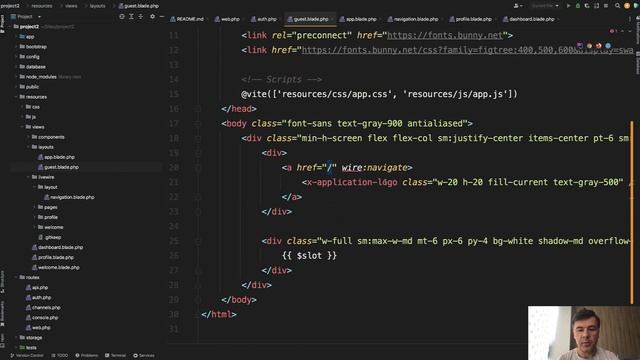Select guest.blade.php in the project tree
This screenshot has width=640, height=360.
(61, 167)
